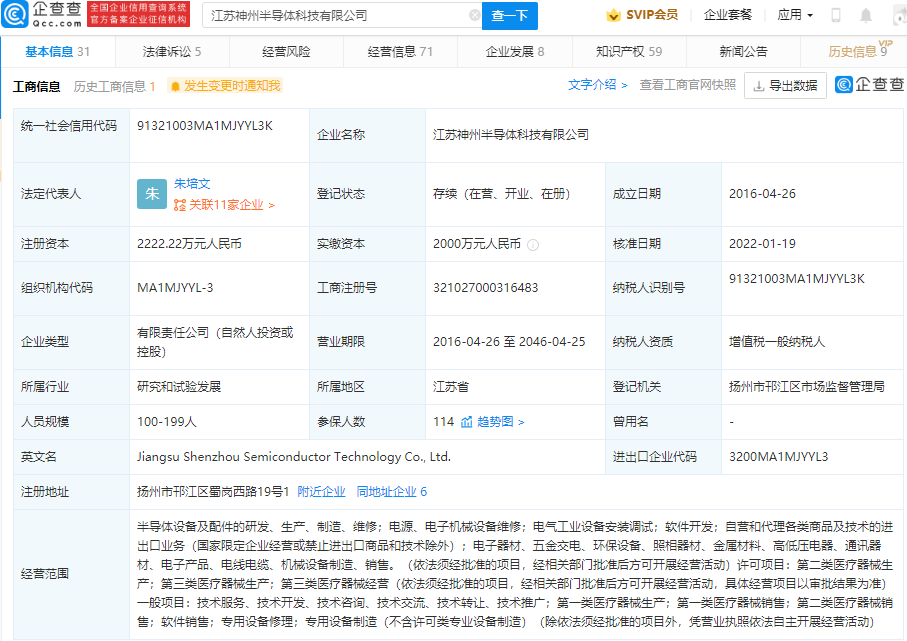Click the 附近企业 link

click(321, 491)
